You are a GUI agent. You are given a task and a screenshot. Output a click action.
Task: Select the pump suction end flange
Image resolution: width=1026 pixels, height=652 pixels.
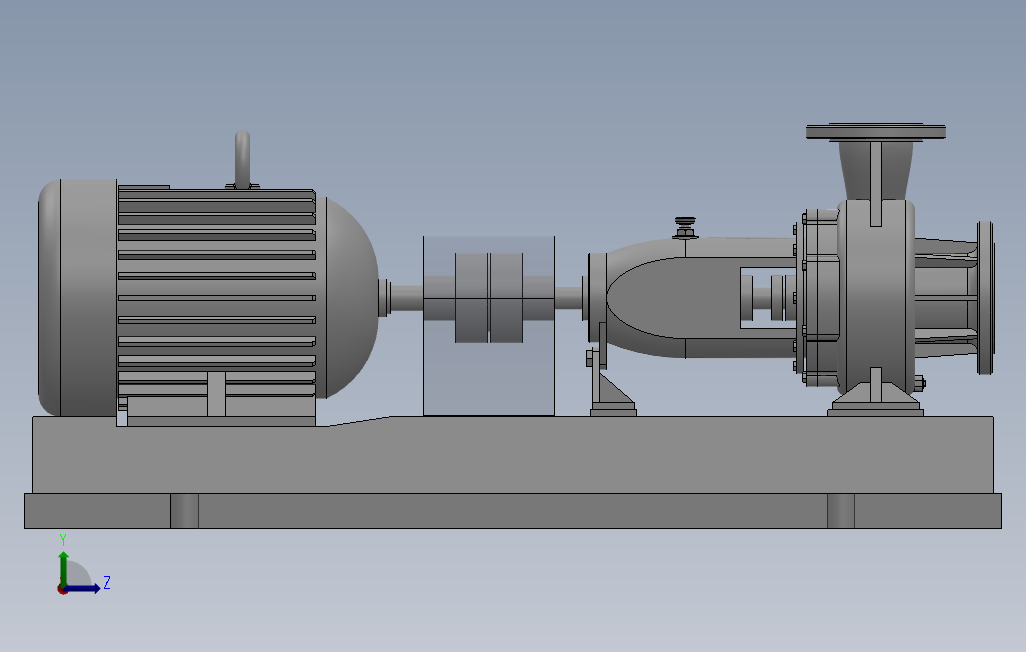point(985,298)
